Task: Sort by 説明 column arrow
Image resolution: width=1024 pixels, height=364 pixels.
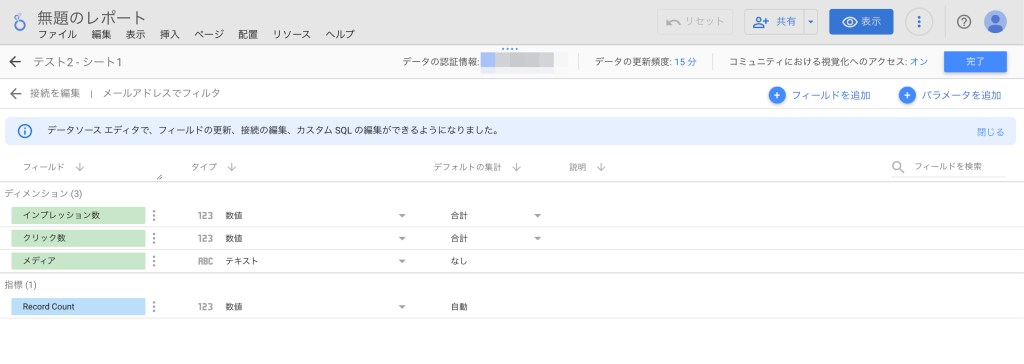Action: click(x=601, y=167)
